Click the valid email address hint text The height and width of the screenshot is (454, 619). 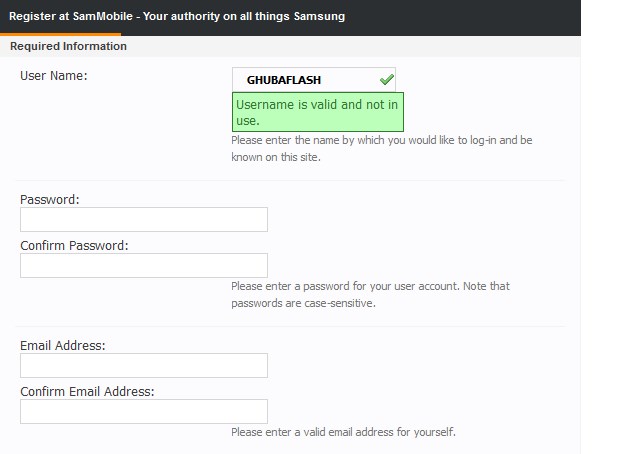pyautogui.click(x=343, y=432)
